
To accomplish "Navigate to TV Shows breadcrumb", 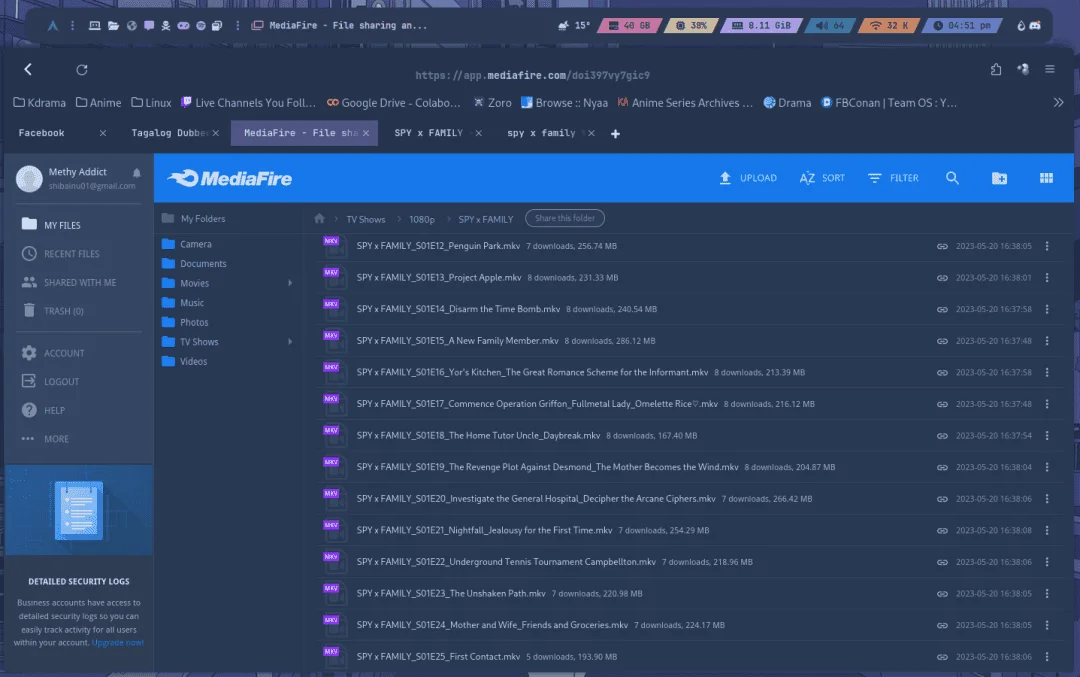I will tap(366, 219).
